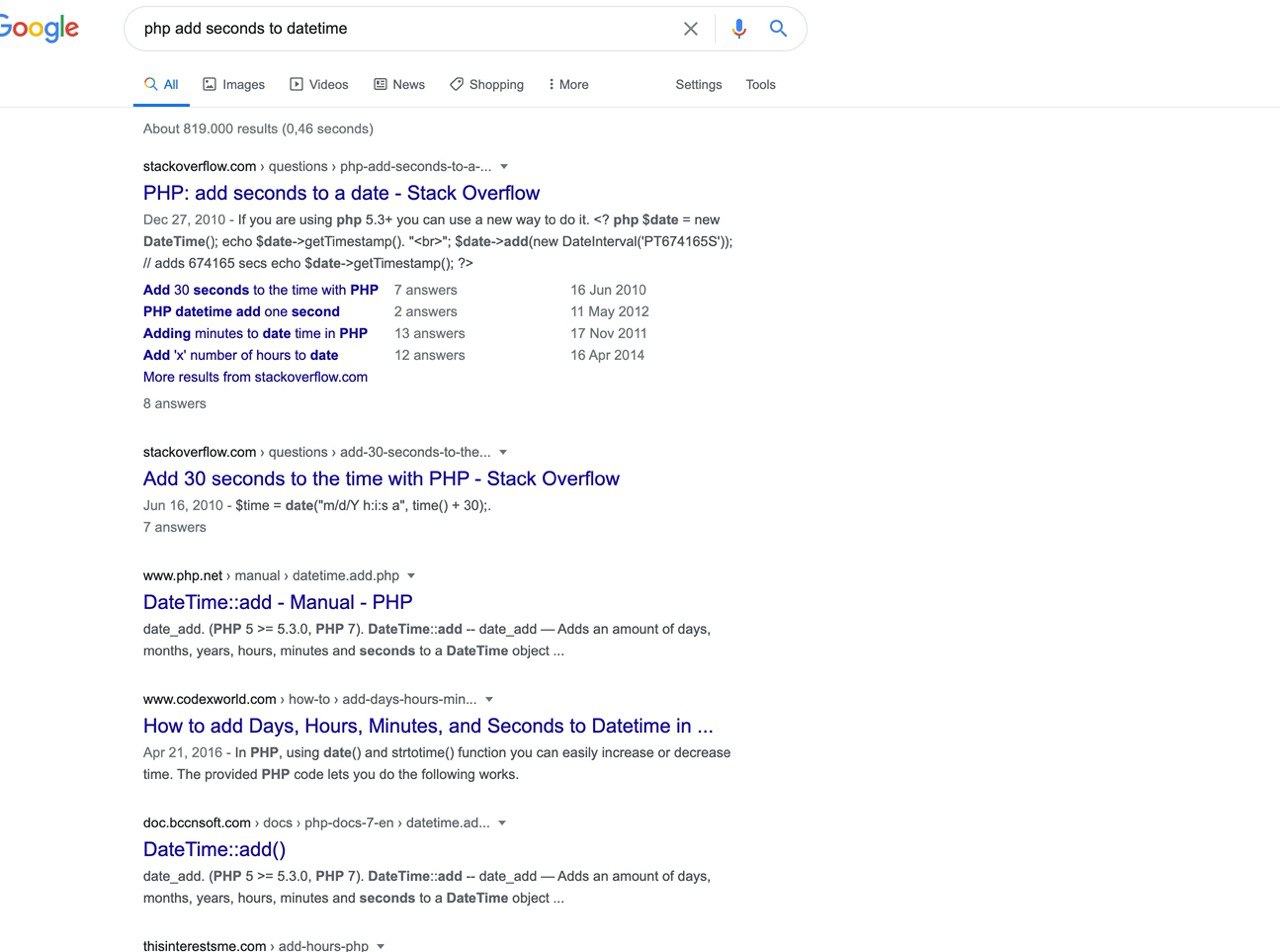Click '8 answers' under first result

[x=175, y=404]
